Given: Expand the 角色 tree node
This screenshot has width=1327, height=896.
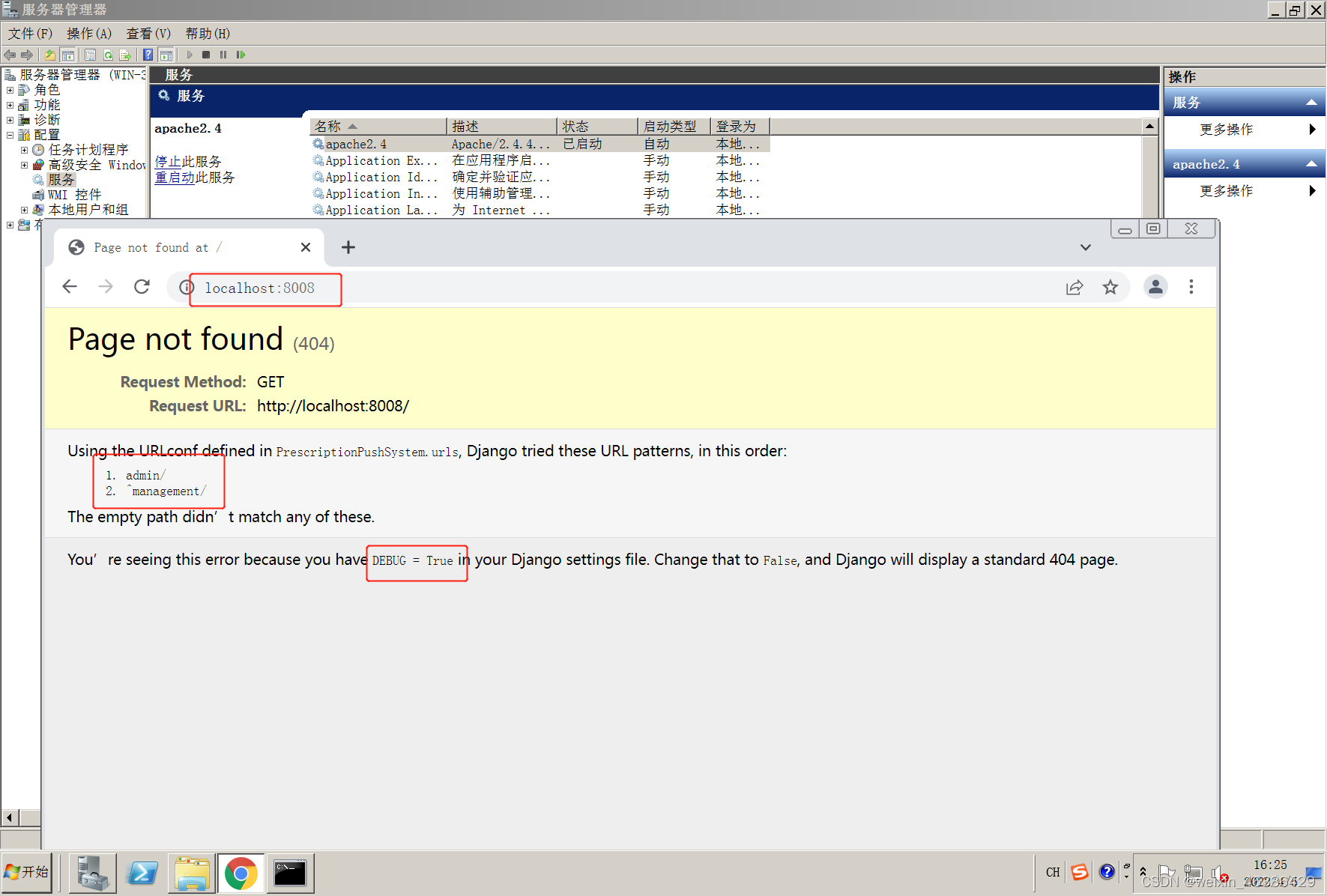Looking at the screenshot, I should [10, 90].
